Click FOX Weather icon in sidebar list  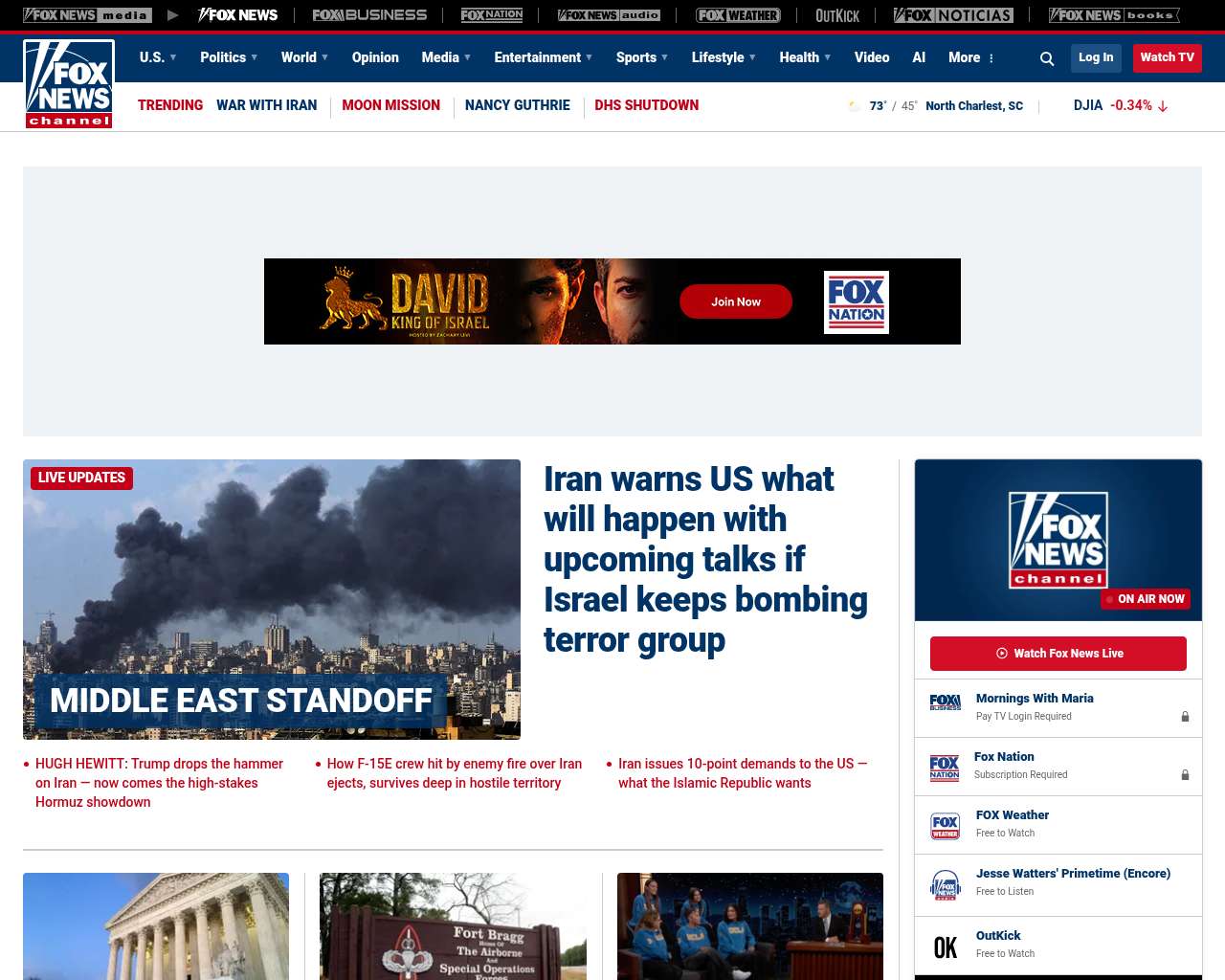point(946,826)
